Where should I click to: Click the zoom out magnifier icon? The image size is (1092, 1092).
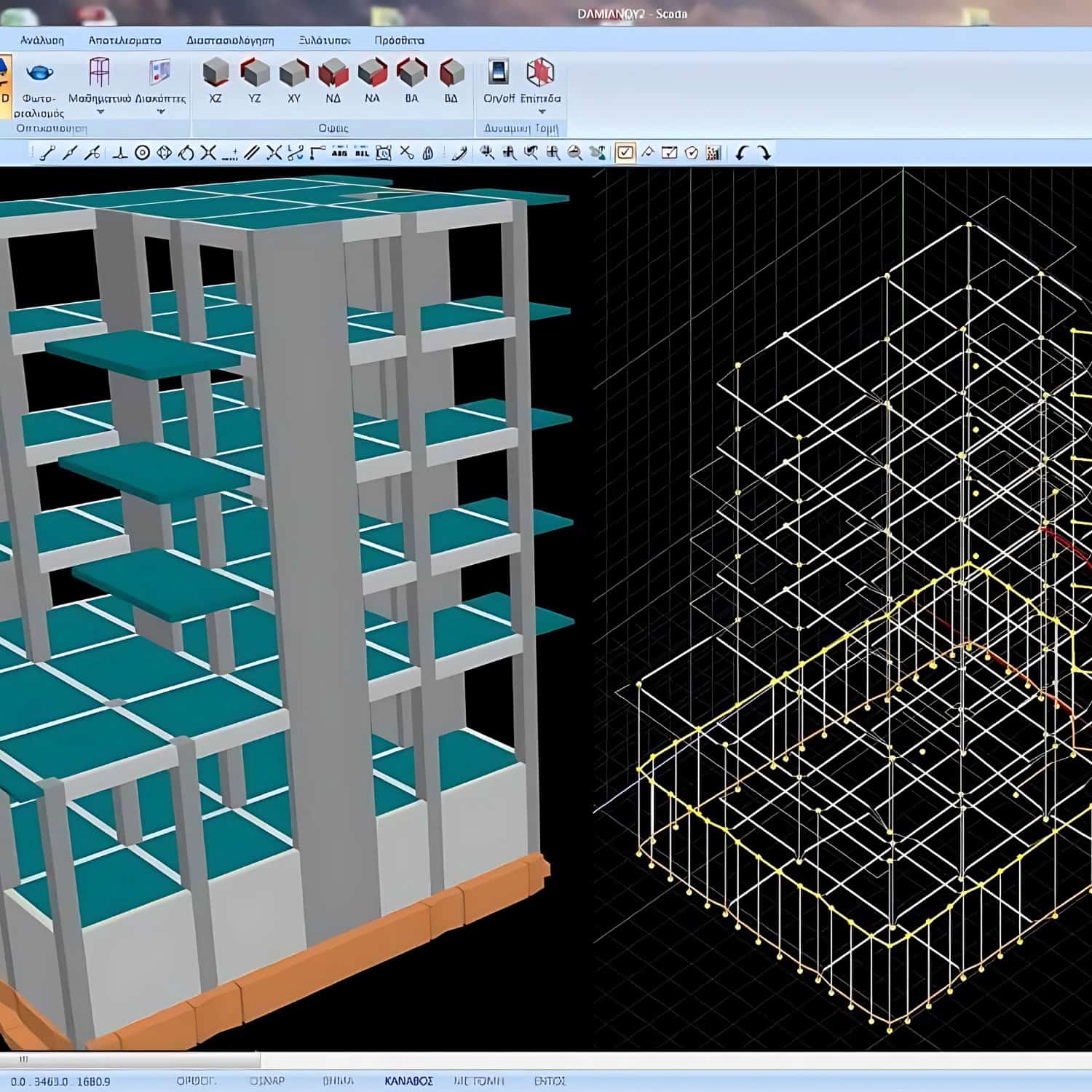[x=575, y=153]
